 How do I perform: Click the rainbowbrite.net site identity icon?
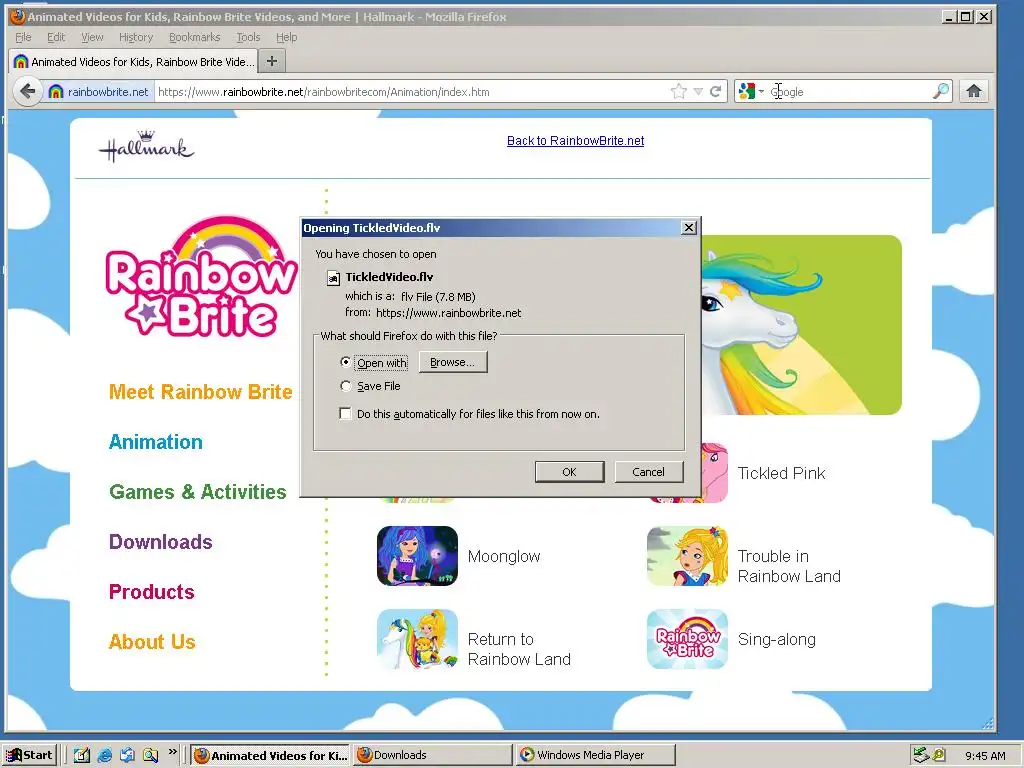tap(99, 91)
